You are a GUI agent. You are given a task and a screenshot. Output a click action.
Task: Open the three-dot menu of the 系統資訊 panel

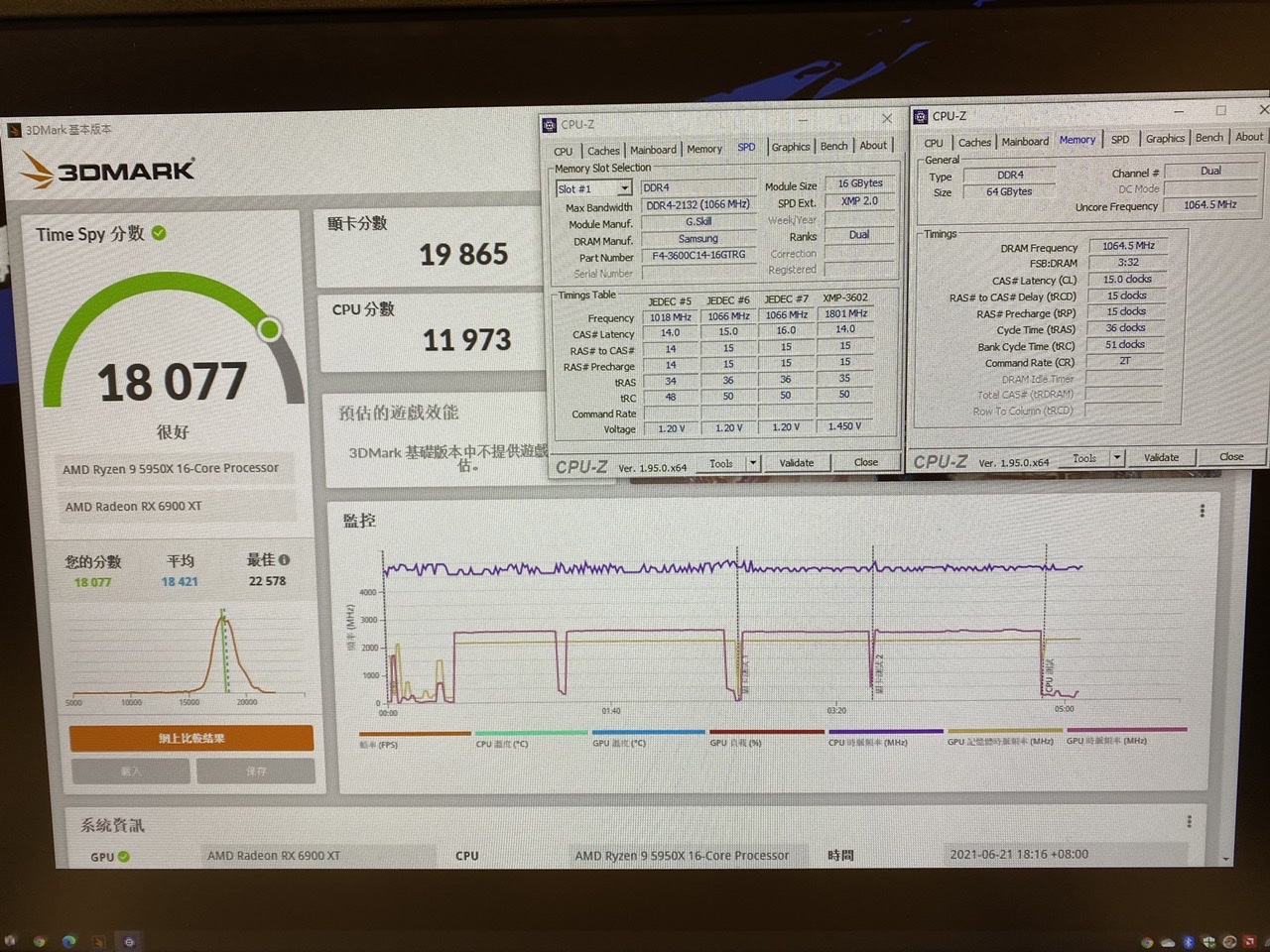pos(1189,821)
